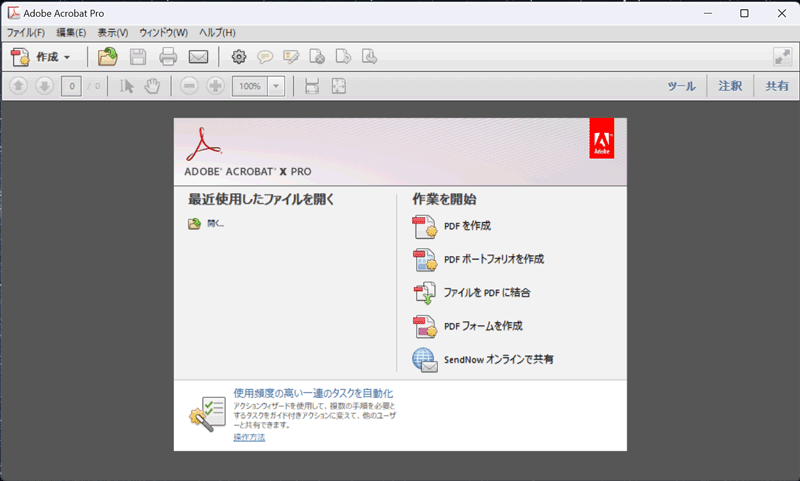Open a file with the folder icon
The image size is (800, 481).
[108, 57]
